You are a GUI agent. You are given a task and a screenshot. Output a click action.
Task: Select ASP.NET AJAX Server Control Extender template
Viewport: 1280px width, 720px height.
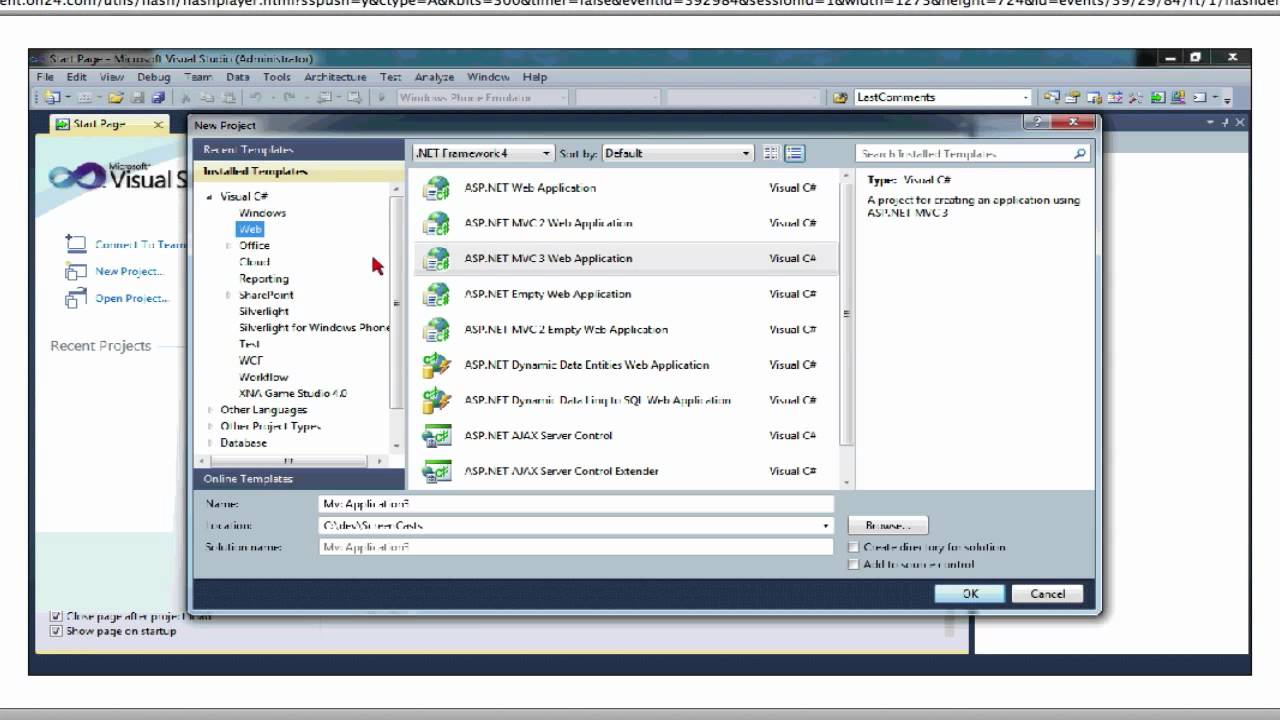(x=626, y=471)
